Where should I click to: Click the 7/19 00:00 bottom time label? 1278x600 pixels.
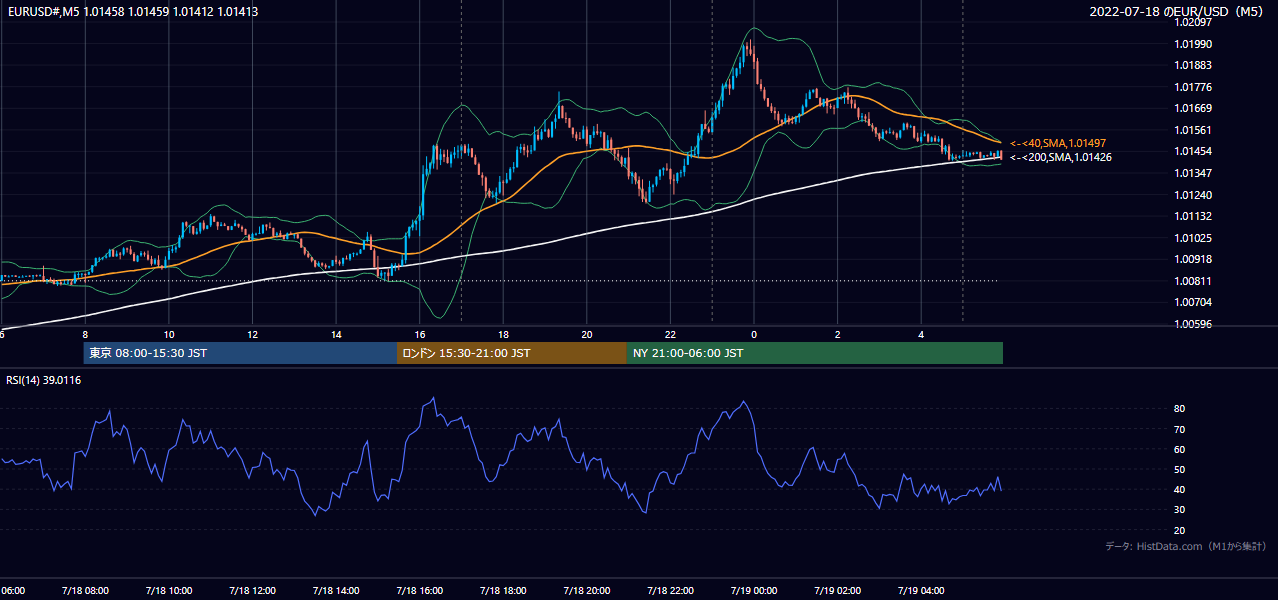click(x=754, y=591)
